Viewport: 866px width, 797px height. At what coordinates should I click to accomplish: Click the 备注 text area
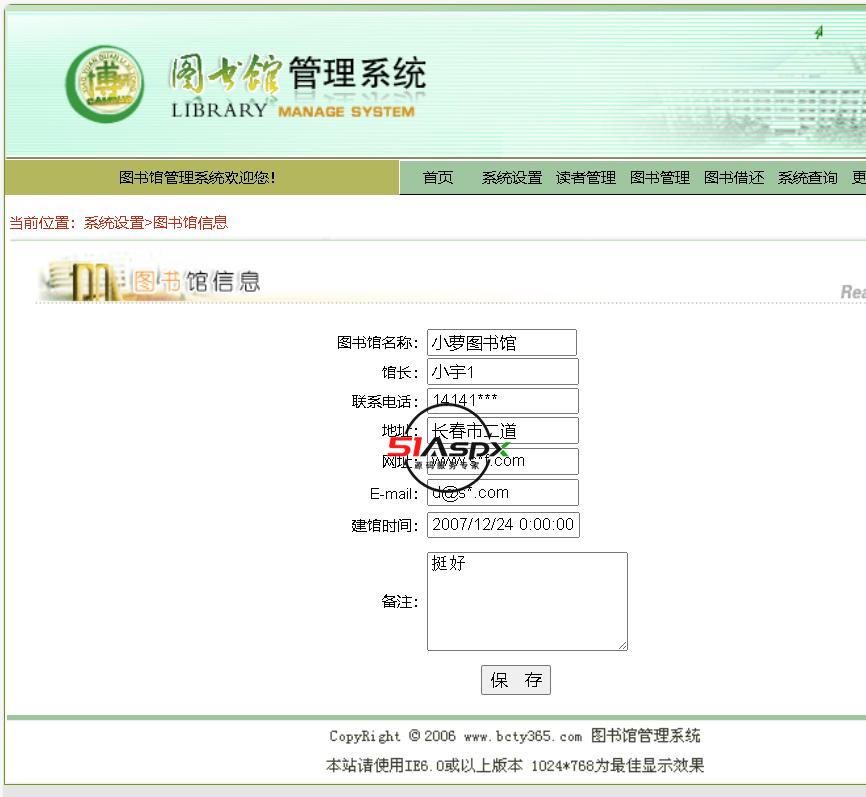click(x=527, y=601)
